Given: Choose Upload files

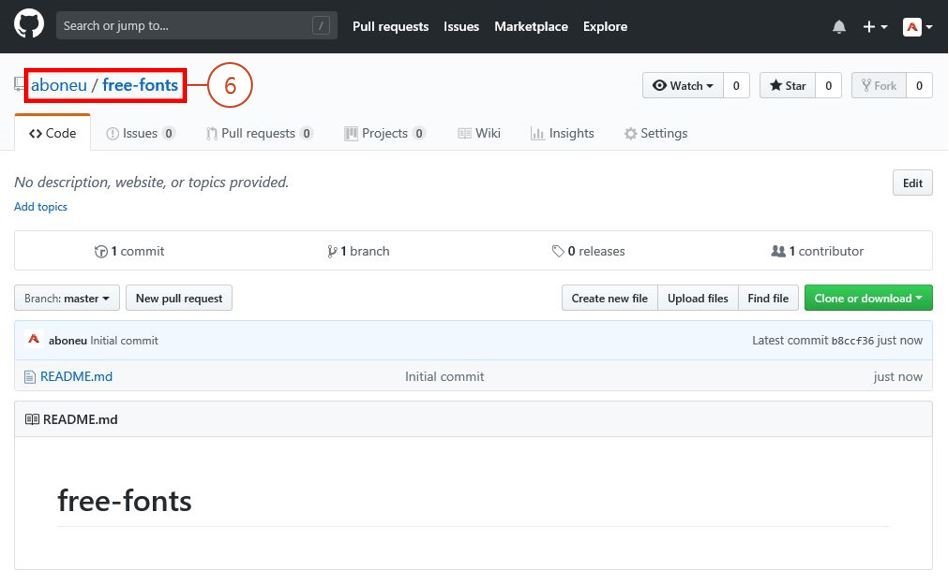Looking at the screenshot, I should tap(698, 298).
